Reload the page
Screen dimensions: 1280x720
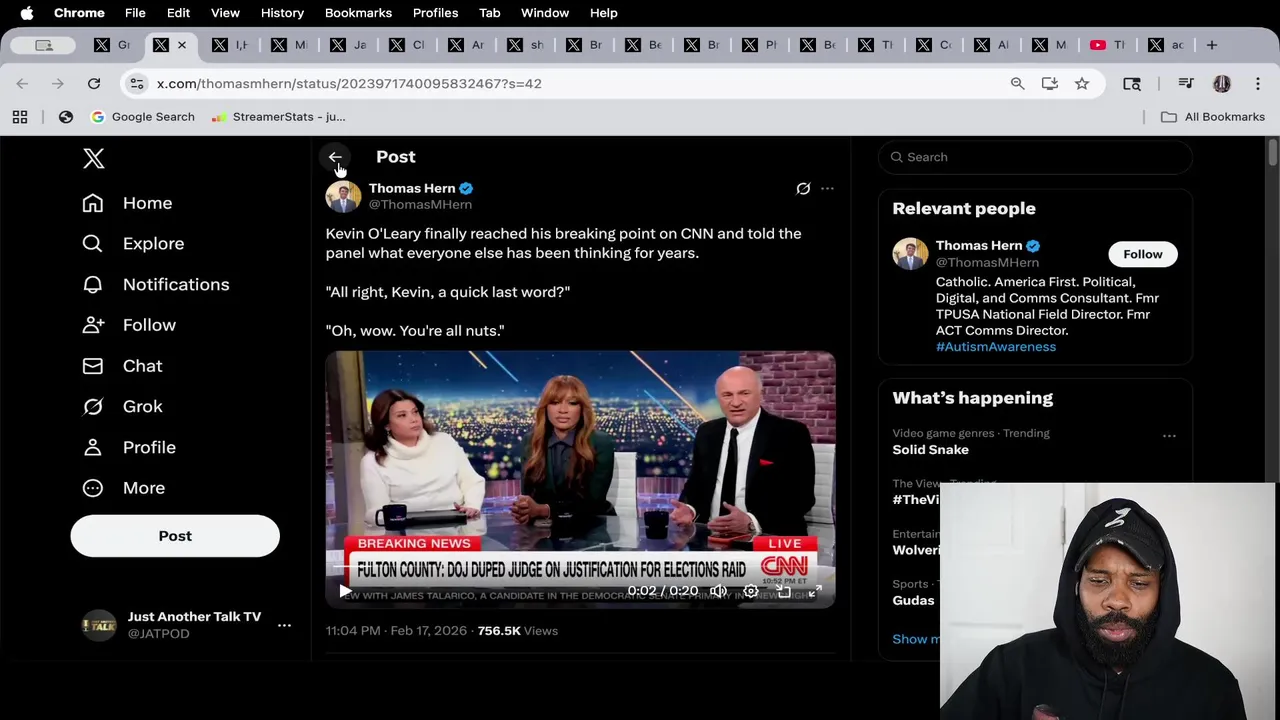(94, 84)
